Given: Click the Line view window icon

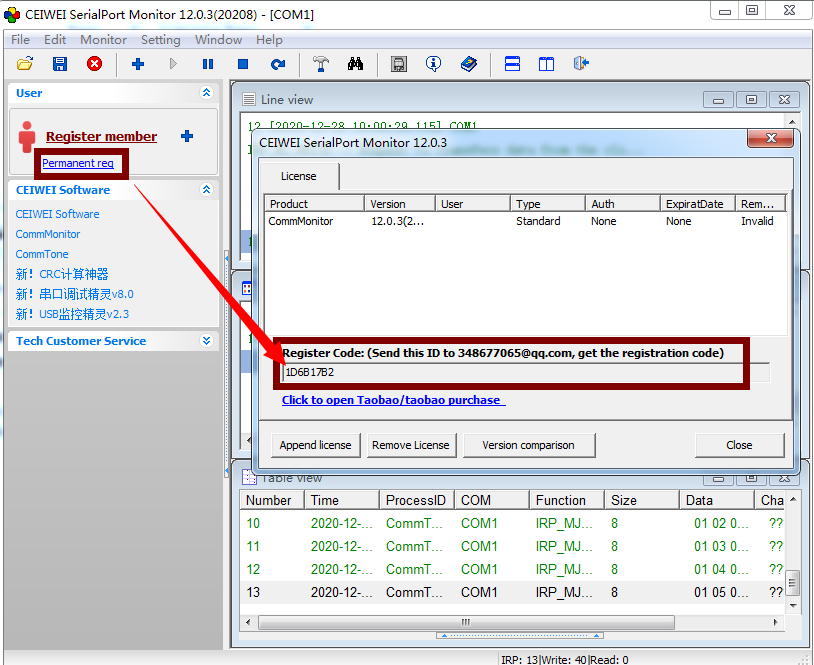Looking at the screenshot, I should pos(249,99).
